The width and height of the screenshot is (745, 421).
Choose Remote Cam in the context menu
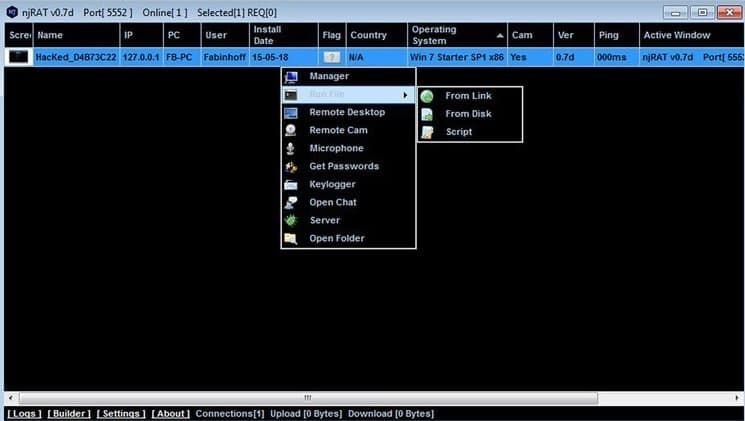pos(348,130)
